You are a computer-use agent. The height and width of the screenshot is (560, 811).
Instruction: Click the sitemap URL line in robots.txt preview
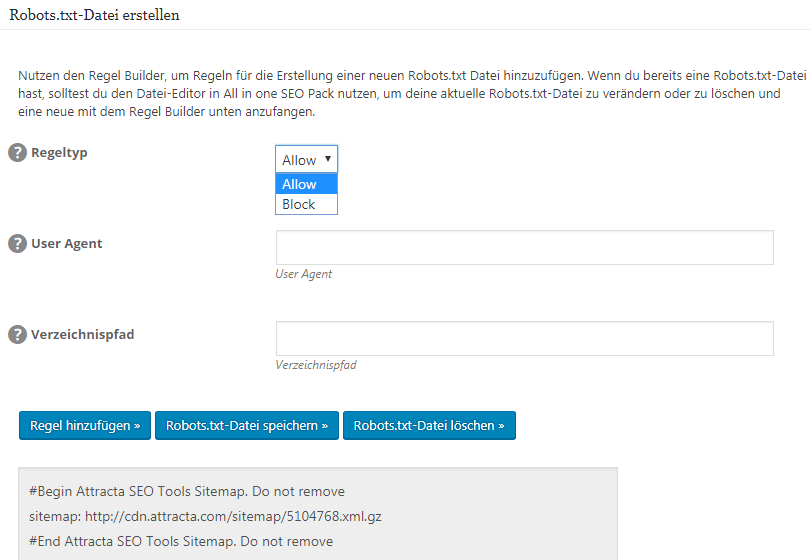[205, 517]
